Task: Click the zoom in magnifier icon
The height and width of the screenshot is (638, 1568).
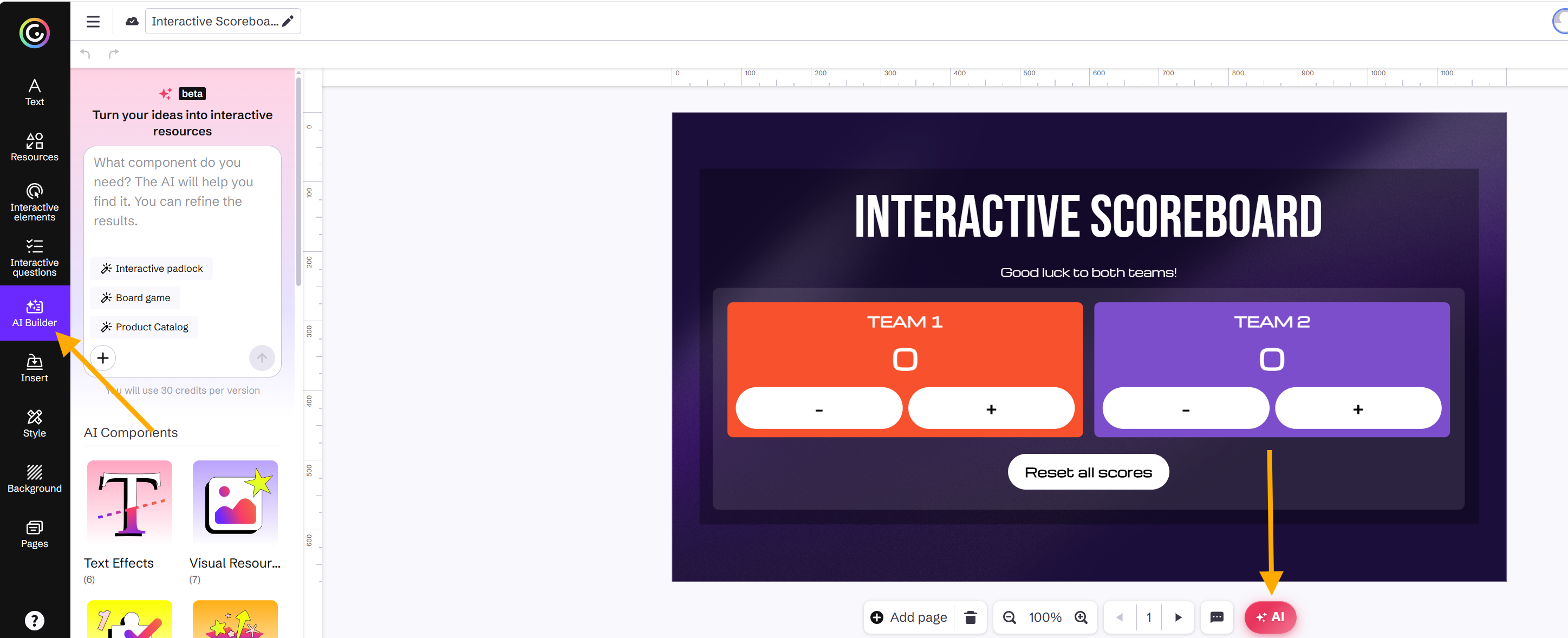Action: pos(1081,618)
